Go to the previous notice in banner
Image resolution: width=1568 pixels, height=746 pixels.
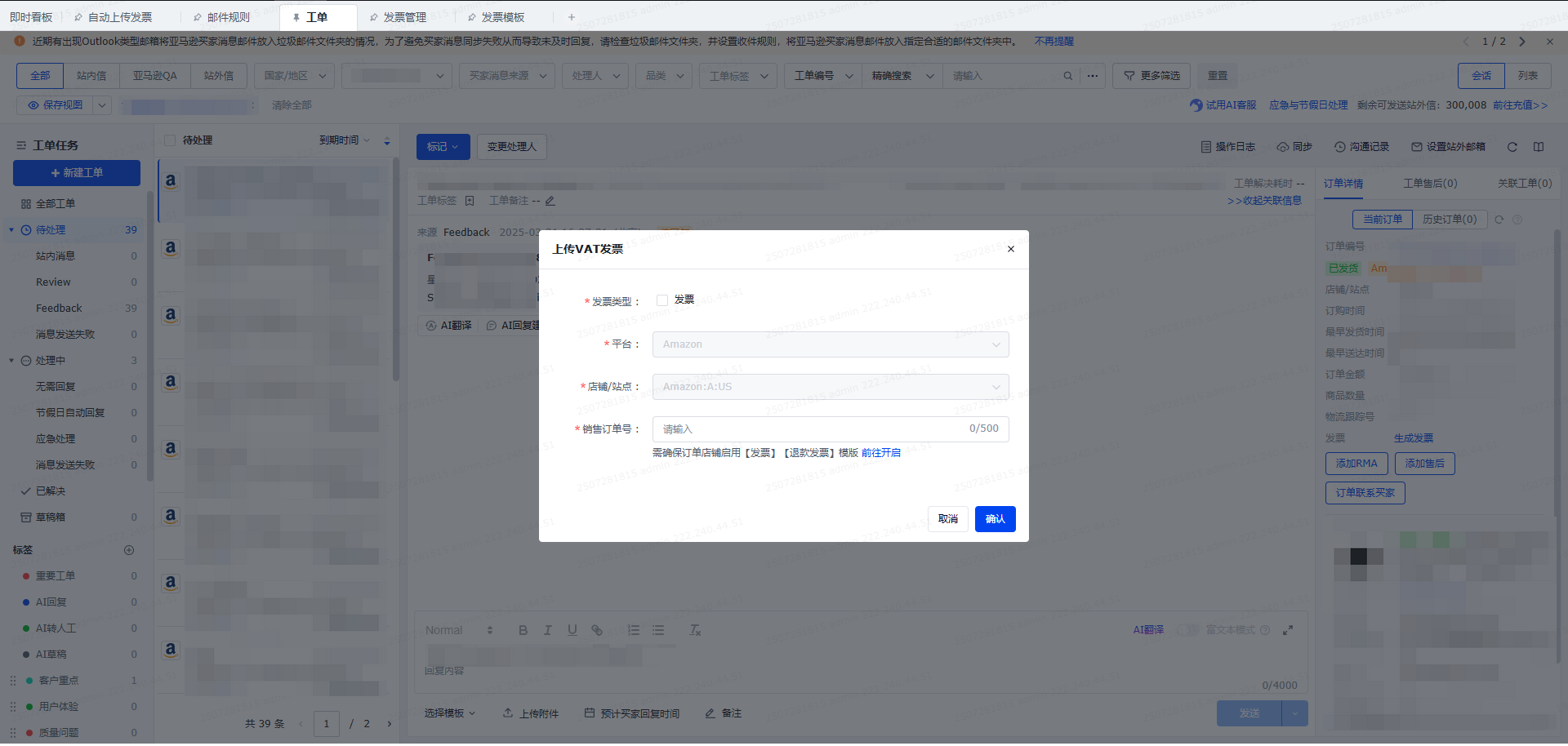click(1466, 42)
